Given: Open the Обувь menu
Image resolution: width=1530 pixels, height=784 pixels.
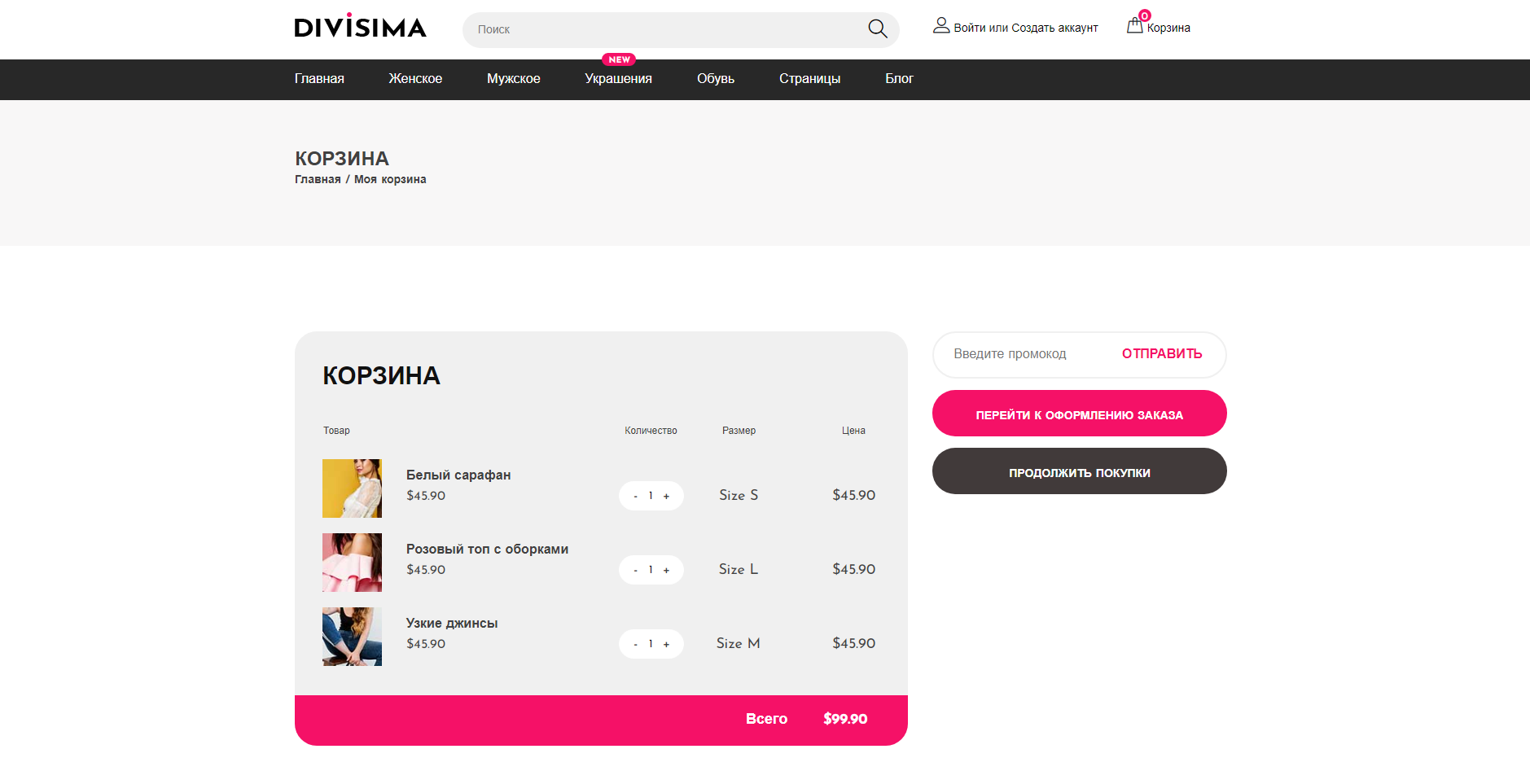Looking at the screenshot, I should point(716,79).
